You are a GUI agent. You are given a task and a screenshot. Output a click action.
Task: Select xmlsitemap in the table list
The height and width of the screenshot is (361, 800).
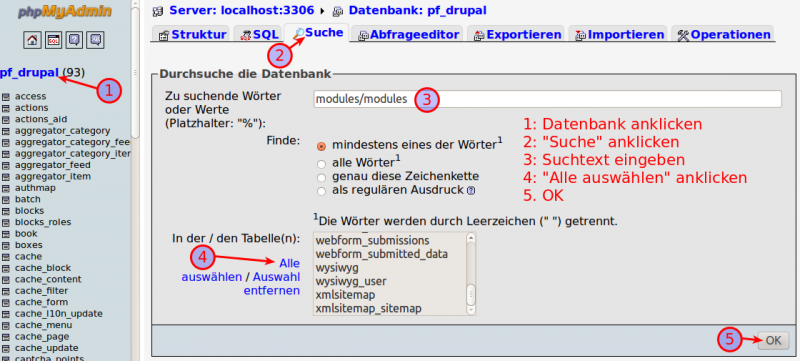point(345,295)
